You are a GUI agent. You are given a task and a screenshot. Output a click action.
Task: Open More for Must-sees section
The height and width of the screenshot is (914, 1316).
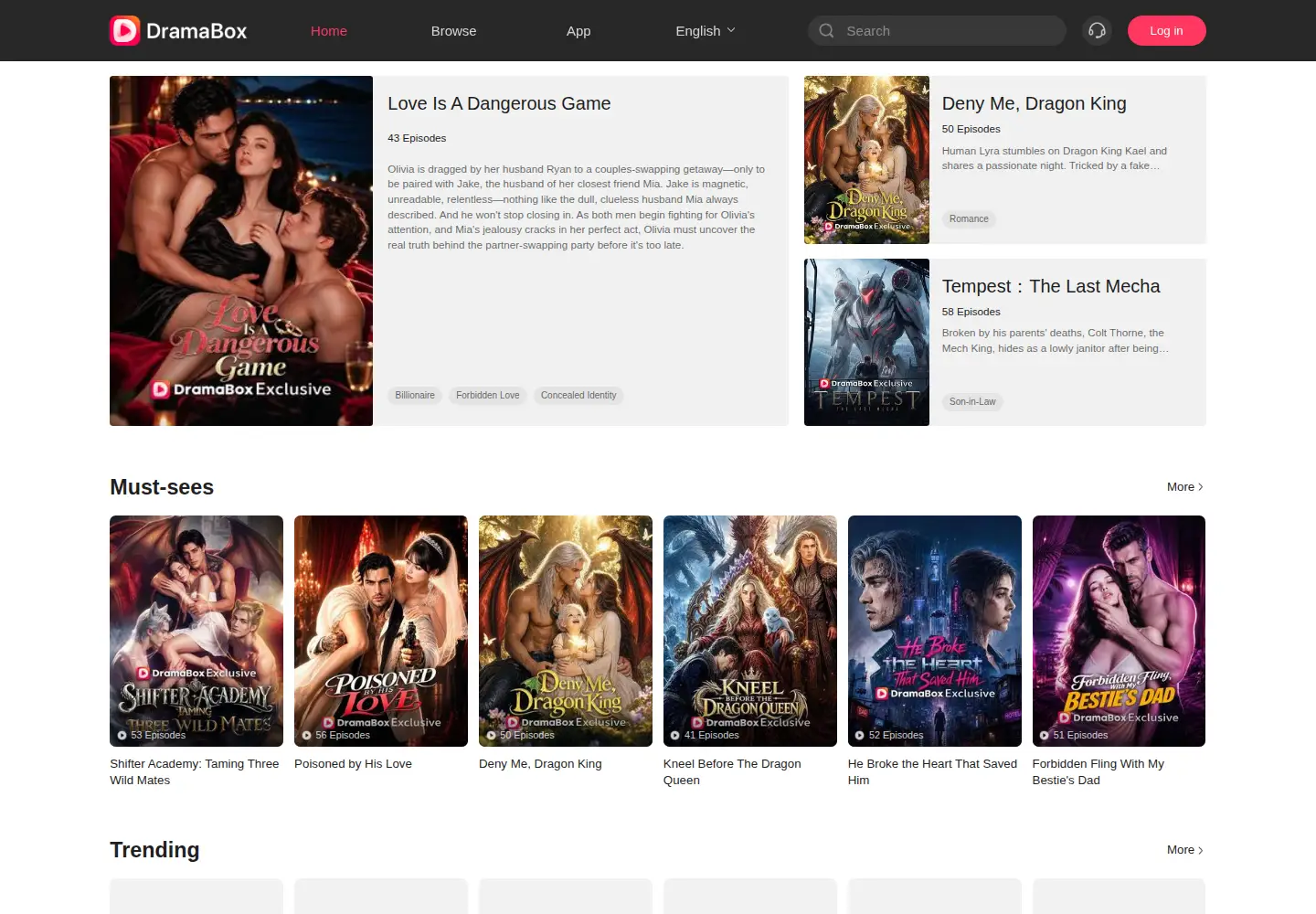coord(1185,487)
